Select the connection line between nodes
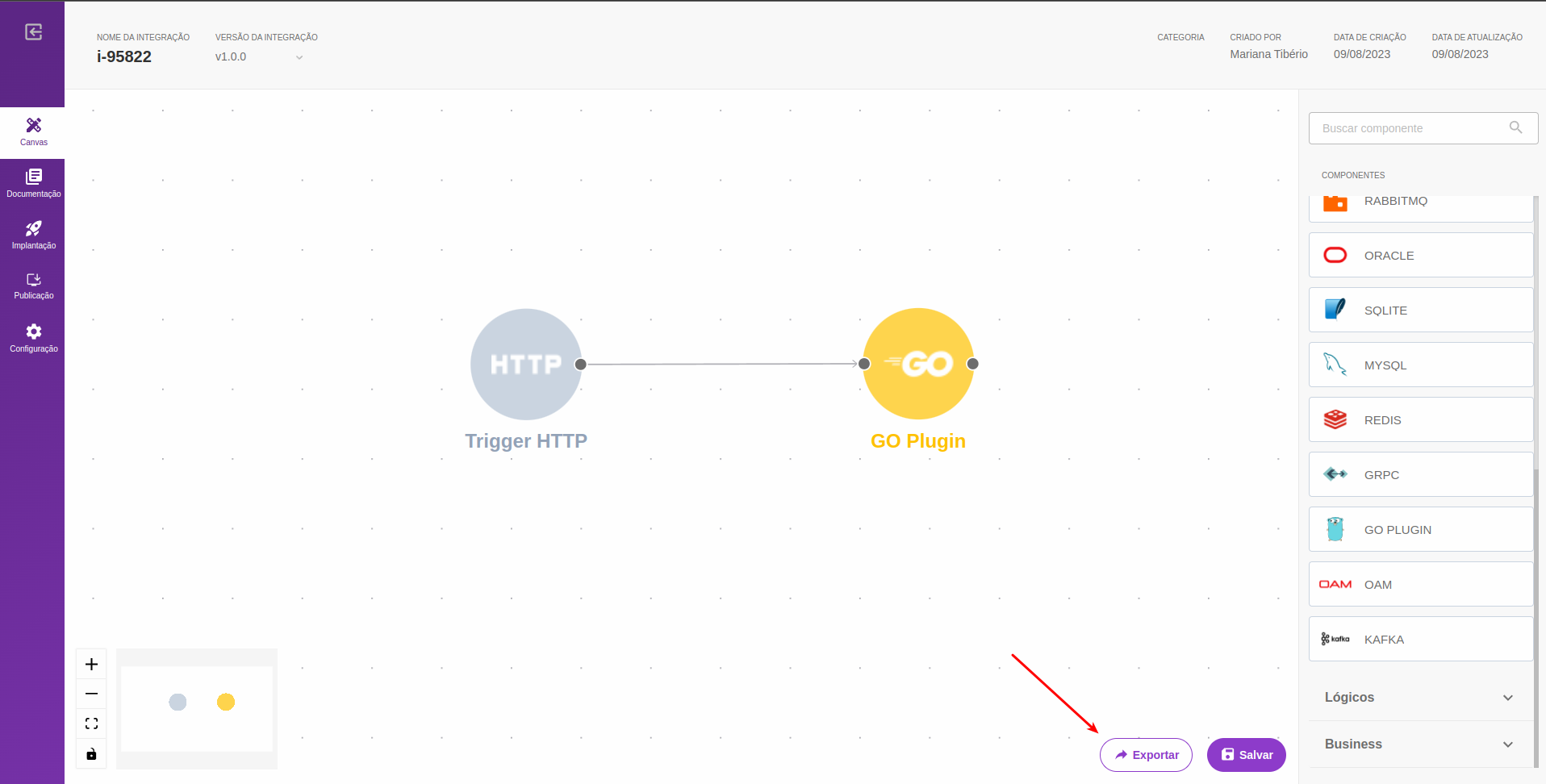Viewport: 1546px width, 784px height. coord(722,364)
